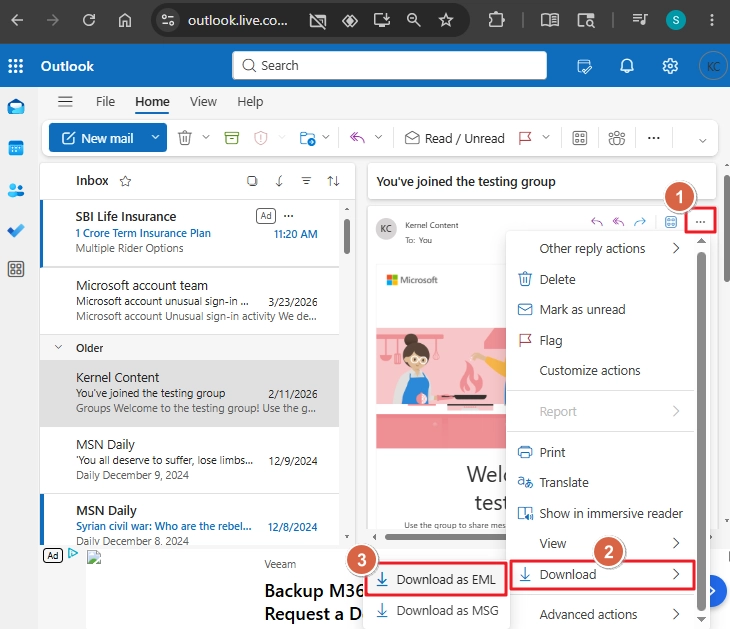The image size is (730, 629).
Task: Open Calendar from the left rail
Action: (x=16, y=149)
